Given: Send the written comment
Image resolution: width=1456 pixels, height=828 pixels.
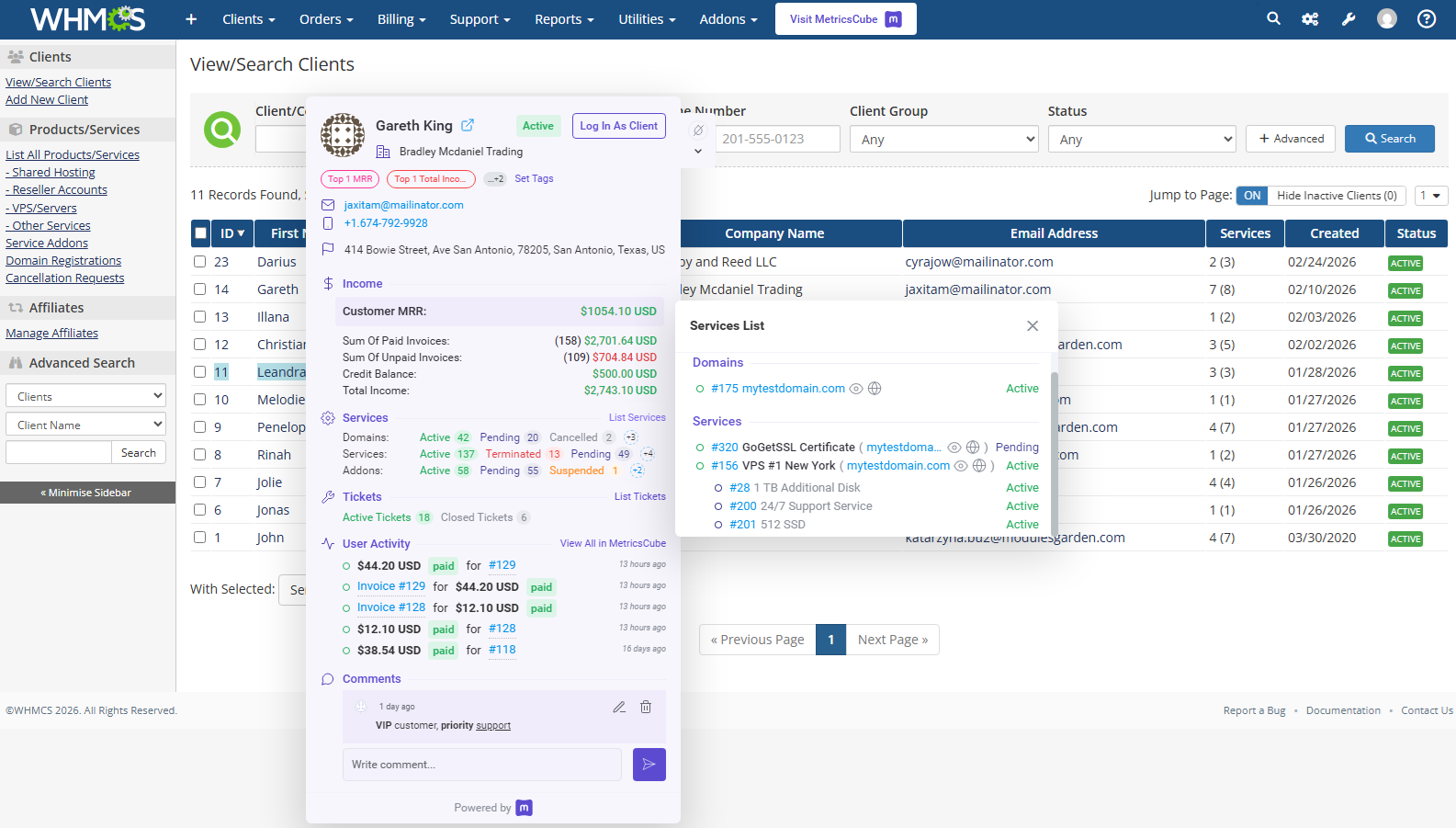Looking at the screenshot, I should [x=649, y=765].
